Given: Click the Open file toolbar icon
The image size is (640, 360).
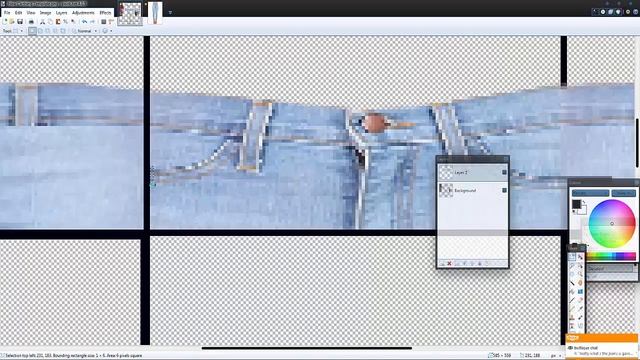Looking at the screenshot, I should [12, 22].
